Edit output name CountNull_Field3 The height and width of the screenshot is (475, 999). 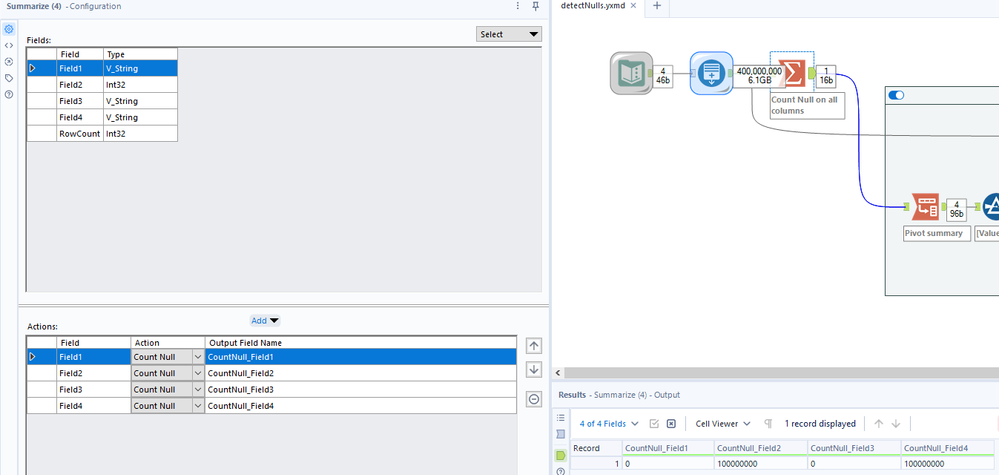click(361, 390)
